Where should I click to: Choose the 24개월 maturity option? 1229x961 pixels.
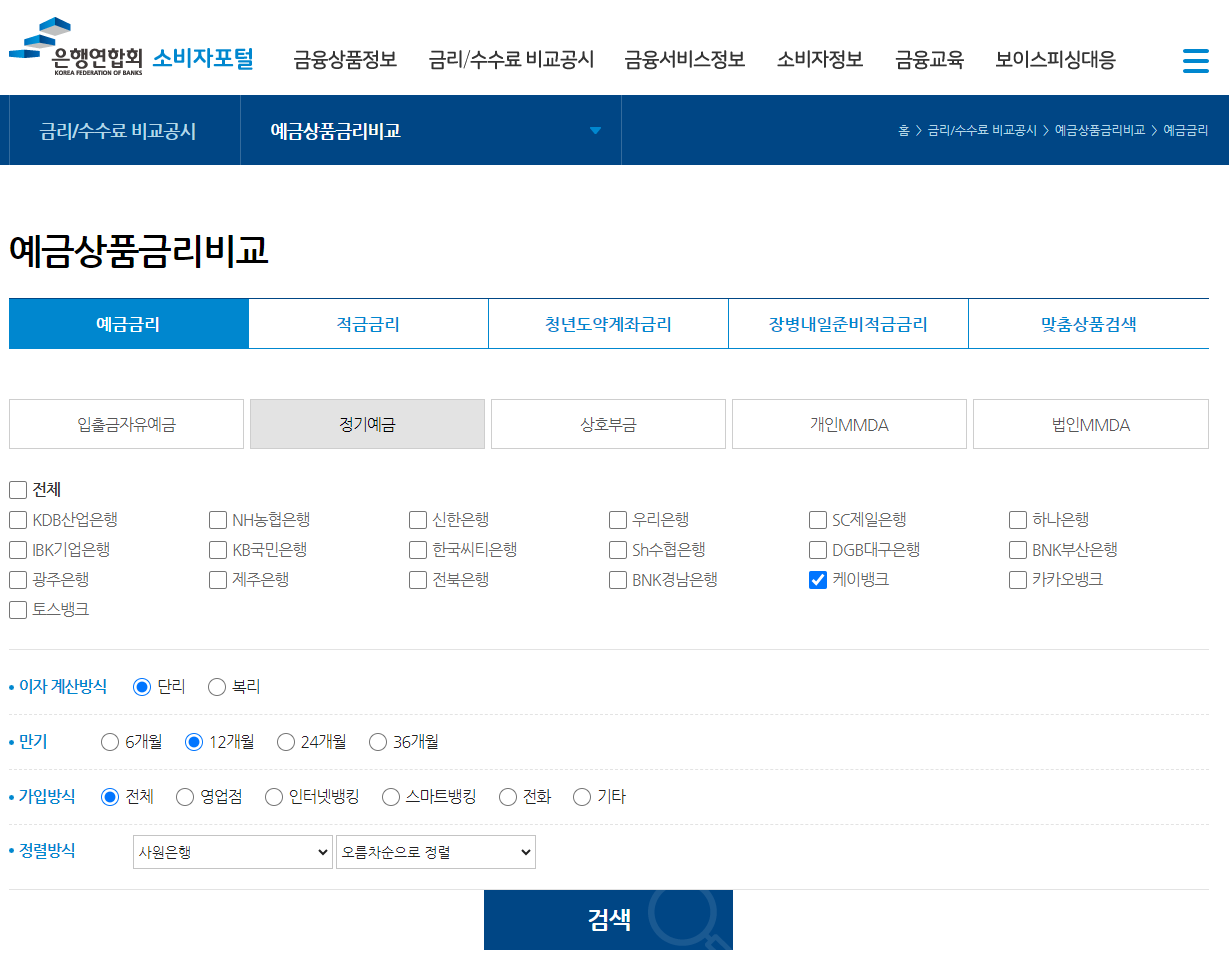coord(286,742)
